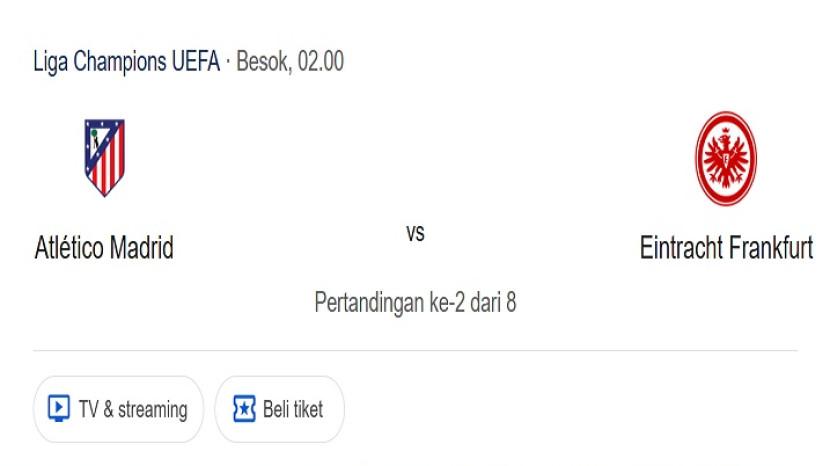Click the Atlético Madrid club crest
The image size is (830, 466).
point(104,158)
